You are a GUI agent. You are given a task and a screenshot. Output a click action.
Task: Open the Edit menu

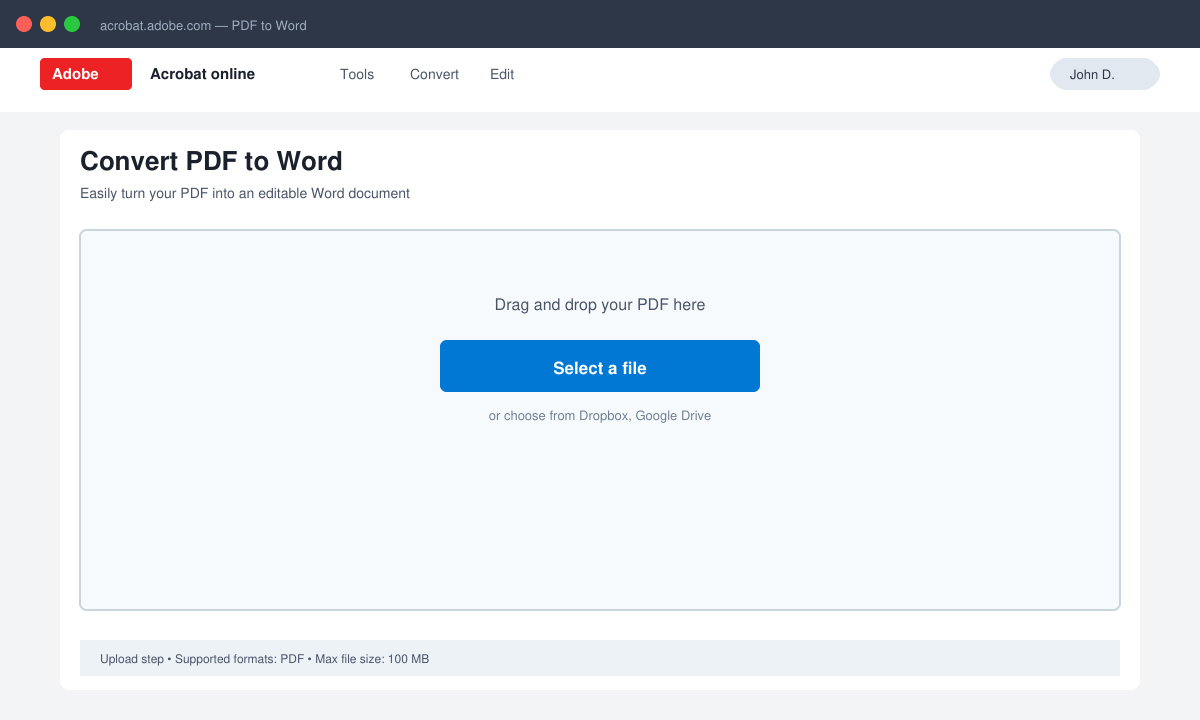pos(502,74)
